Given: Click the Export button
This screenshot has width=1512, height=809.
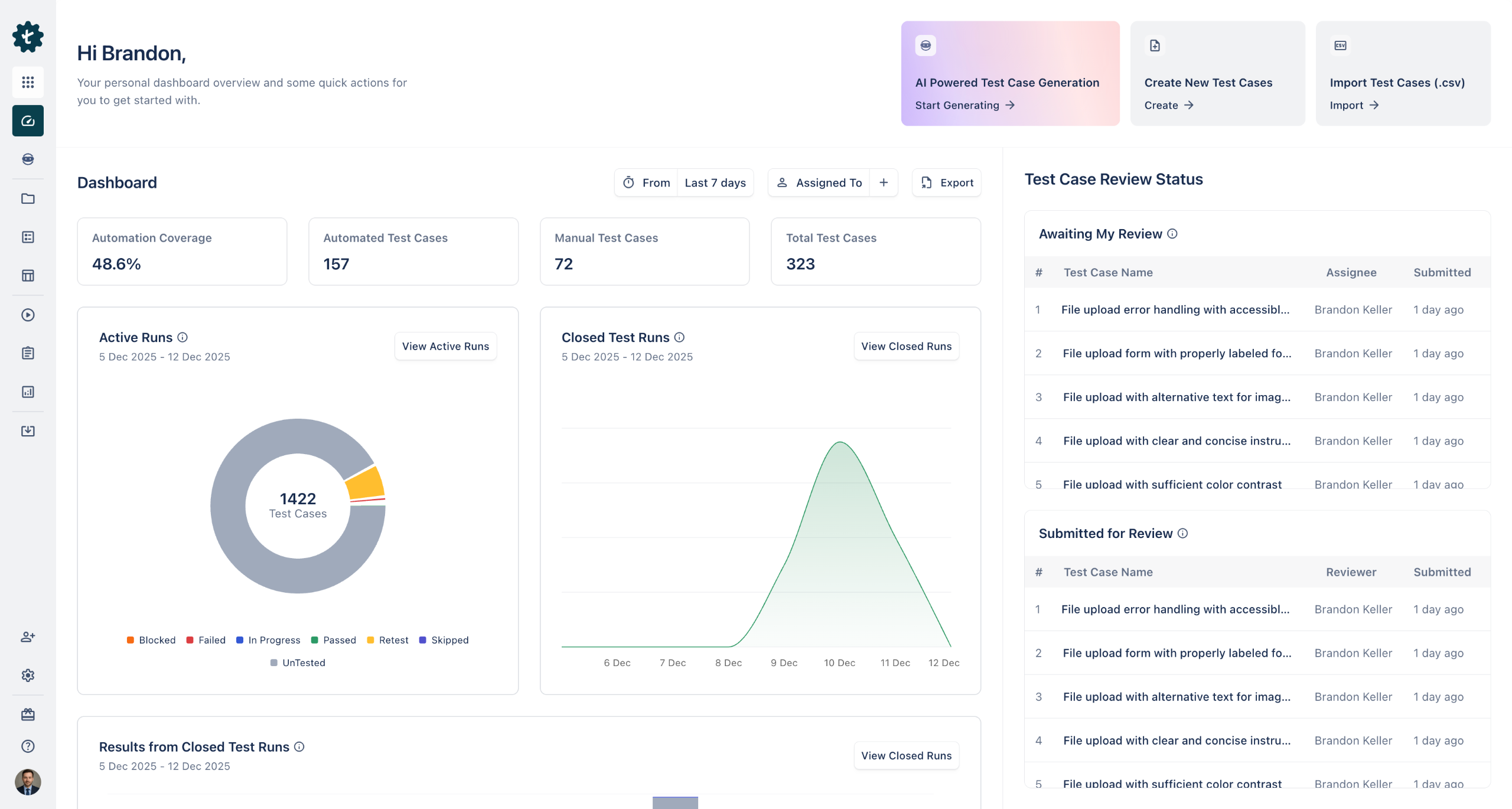Looking at the screenshot, I should [x=947, y=183].
